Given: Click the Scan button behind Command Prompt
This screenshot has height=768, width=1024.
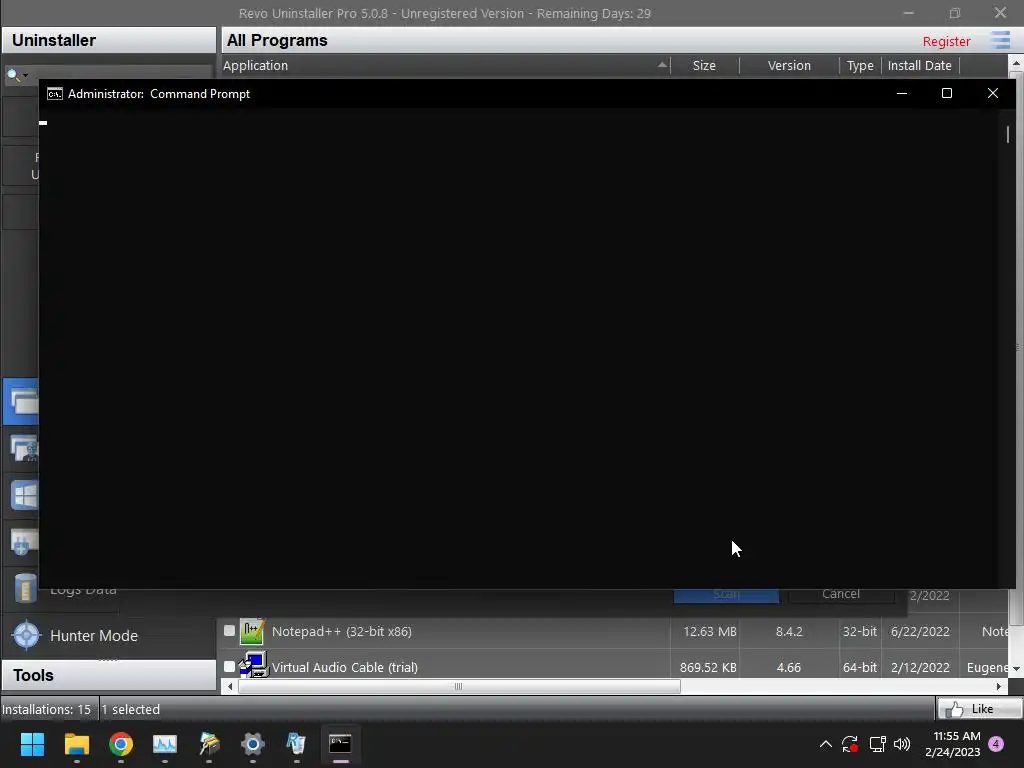Looking at the screenshot, I should pyautogui.click(x=726, y=595).
